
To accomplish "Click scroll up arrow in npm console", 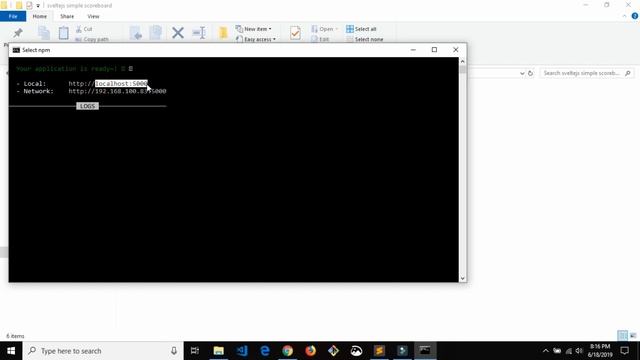I will click(462, 61).
